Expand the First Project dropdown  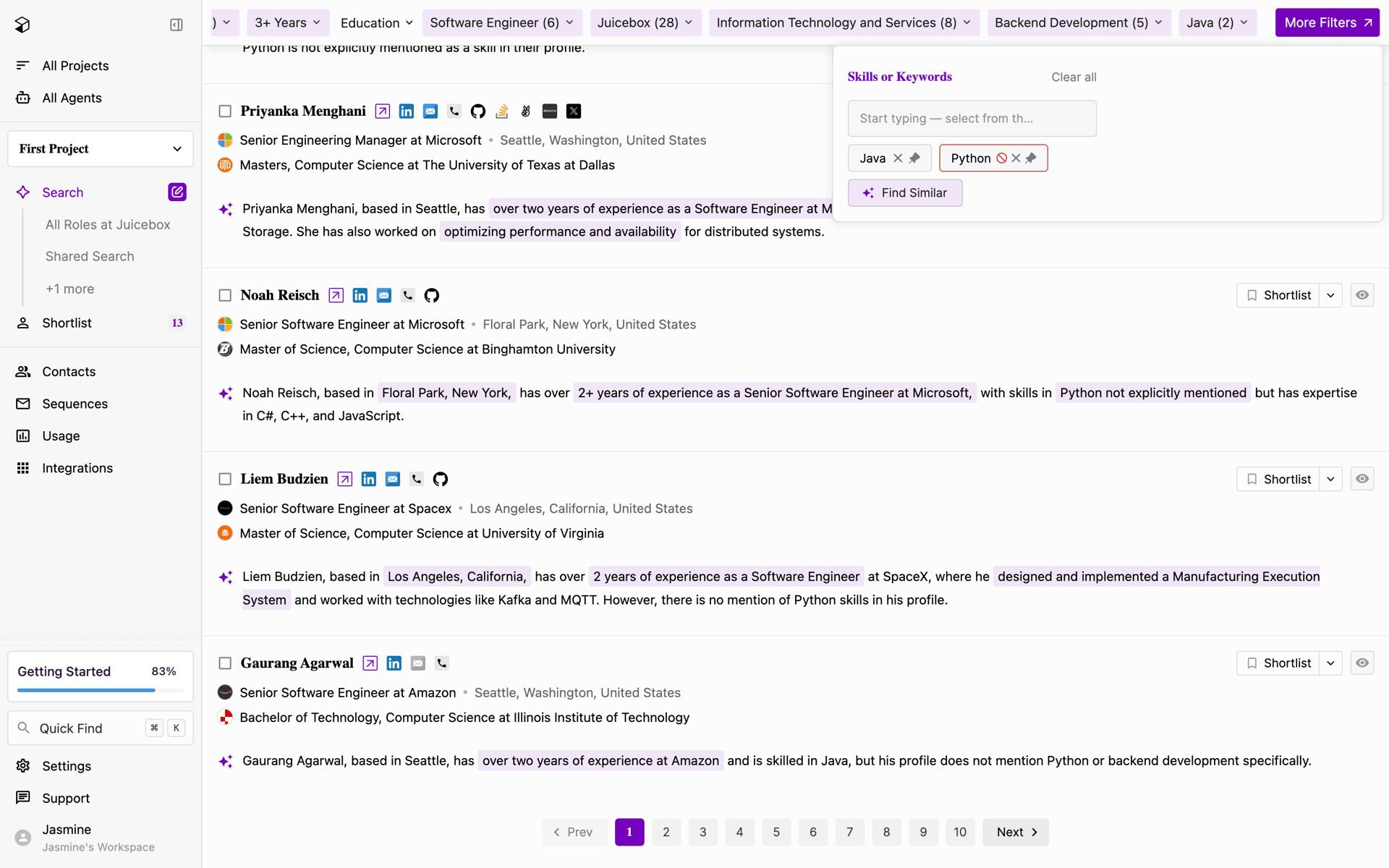tap(101, 149)
